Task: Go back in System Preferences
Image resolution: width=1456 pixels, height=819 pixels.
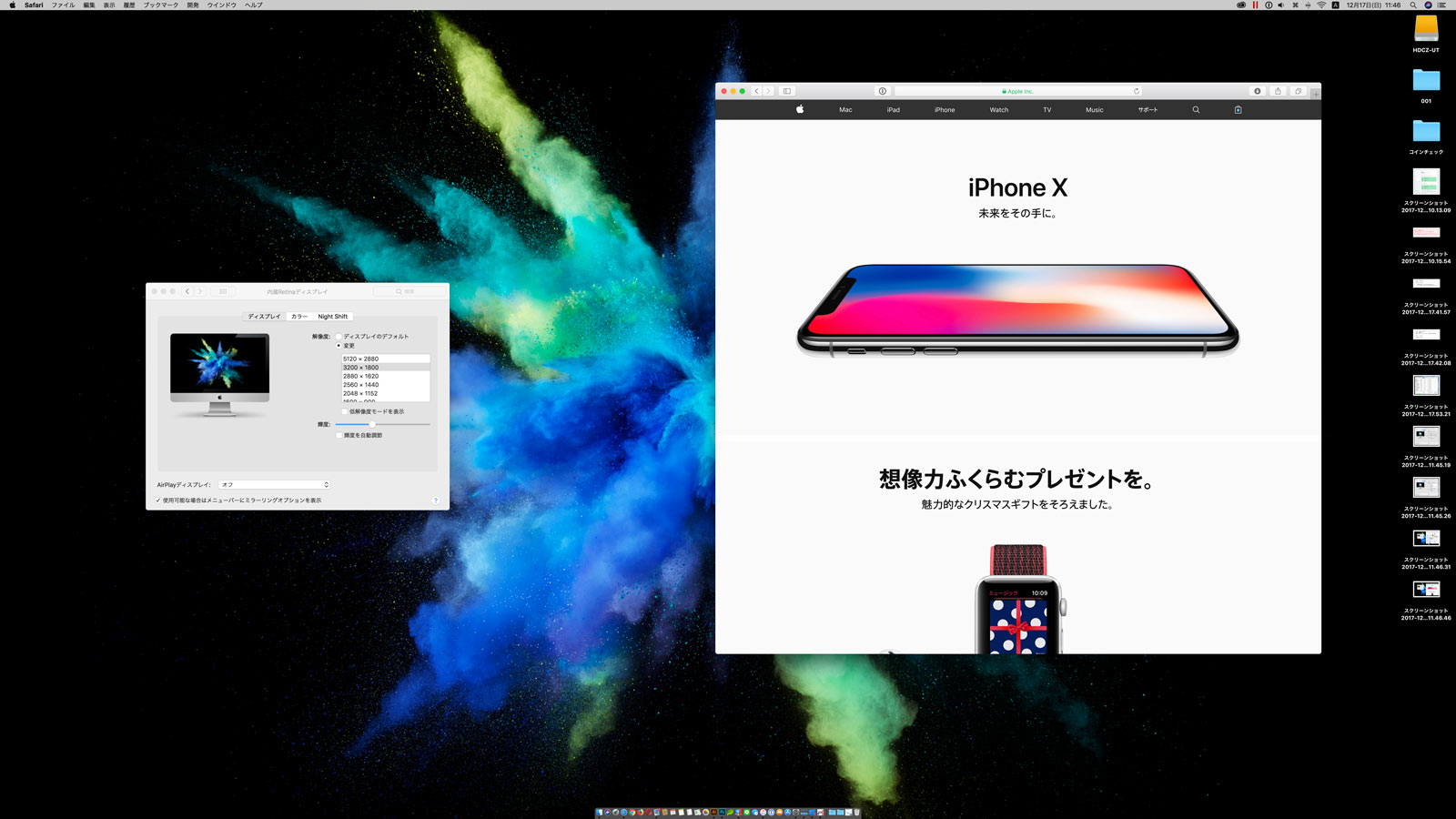Action: coord(187,291)
